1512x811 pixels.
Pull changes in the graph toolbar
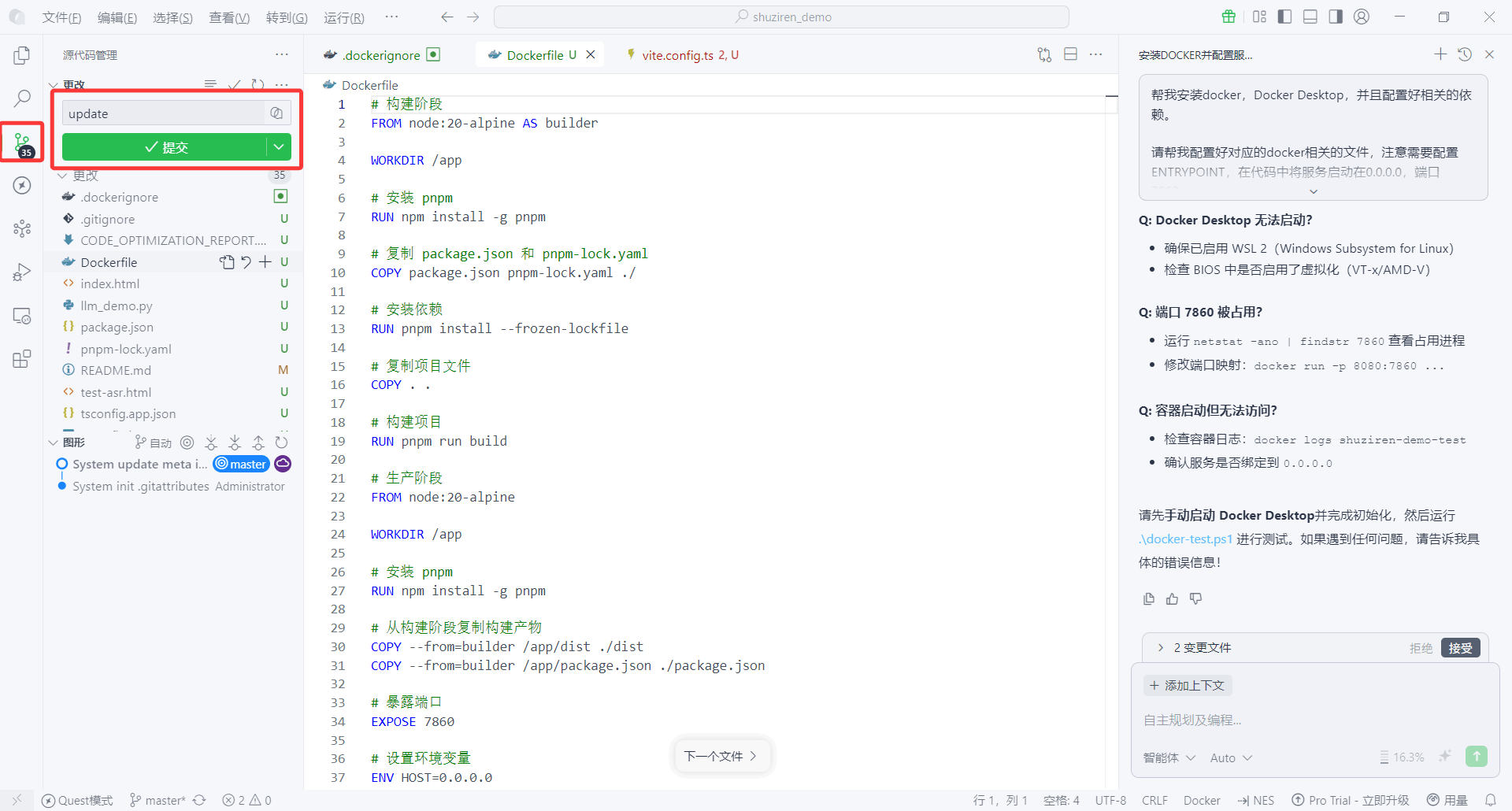(x=235, y=443)
